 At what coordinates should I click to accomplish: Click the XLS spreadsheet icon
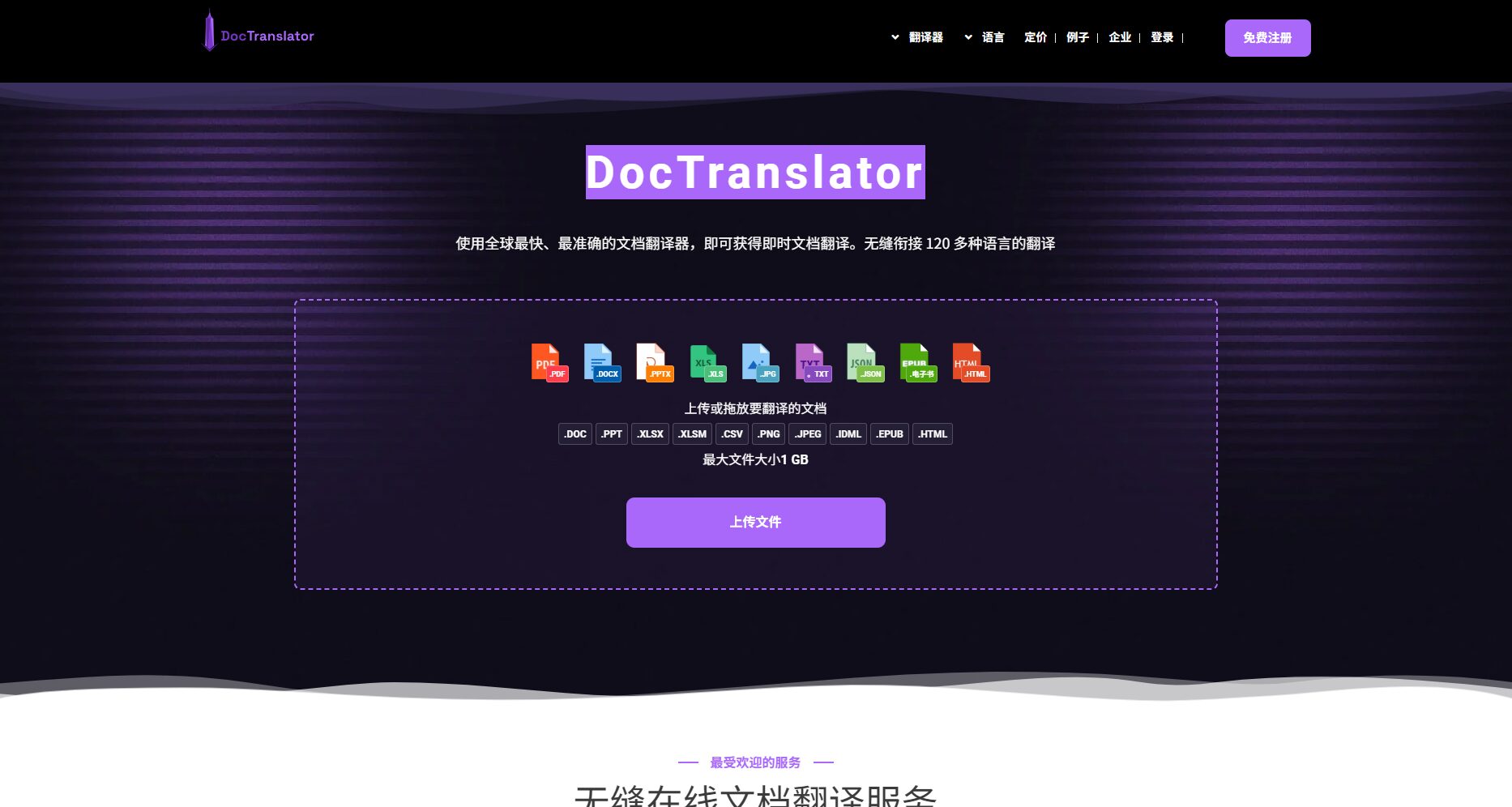click(707, 362)
